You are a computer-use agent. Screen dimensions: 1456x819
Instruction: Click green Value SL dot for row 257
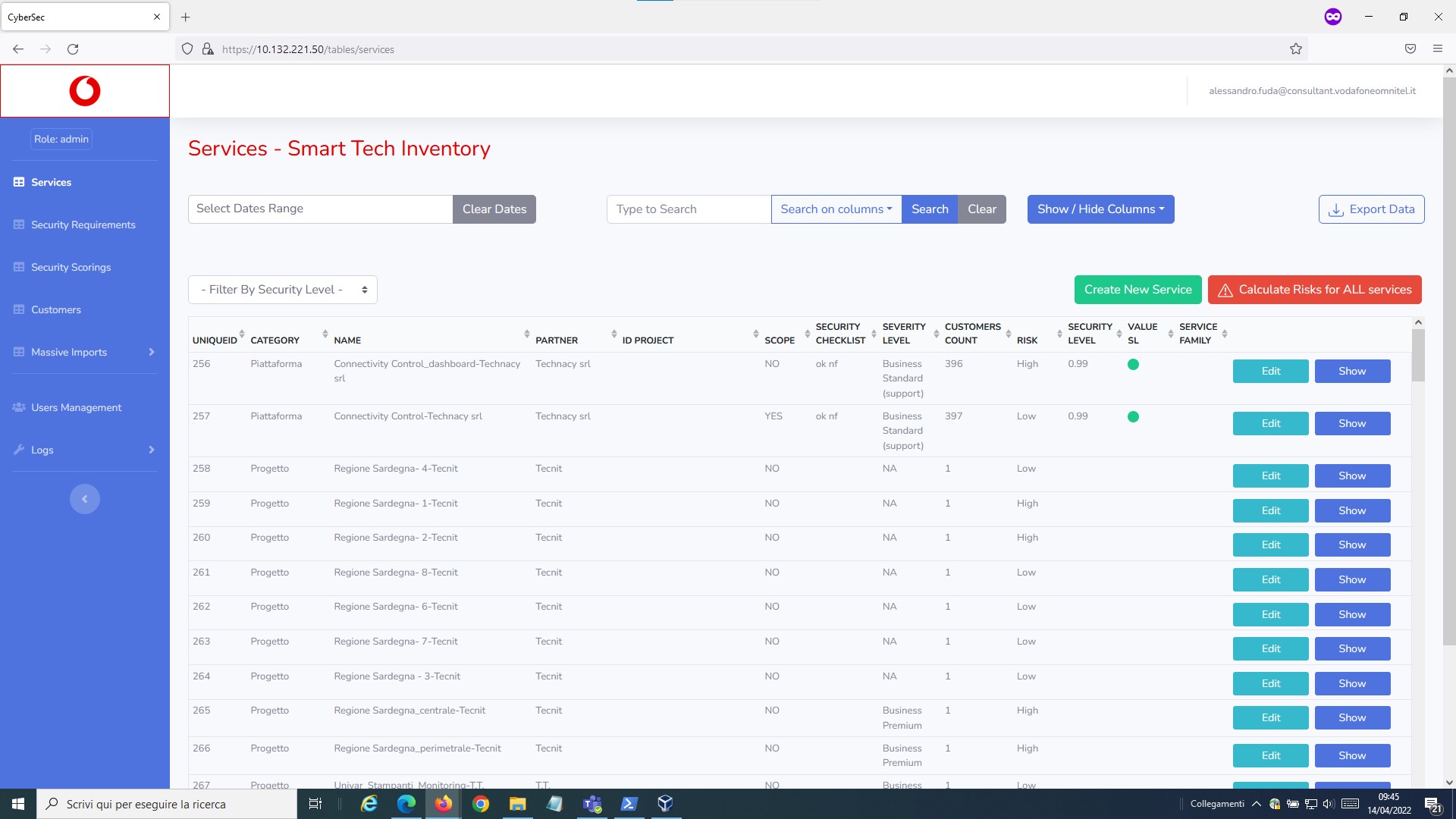1133,416
